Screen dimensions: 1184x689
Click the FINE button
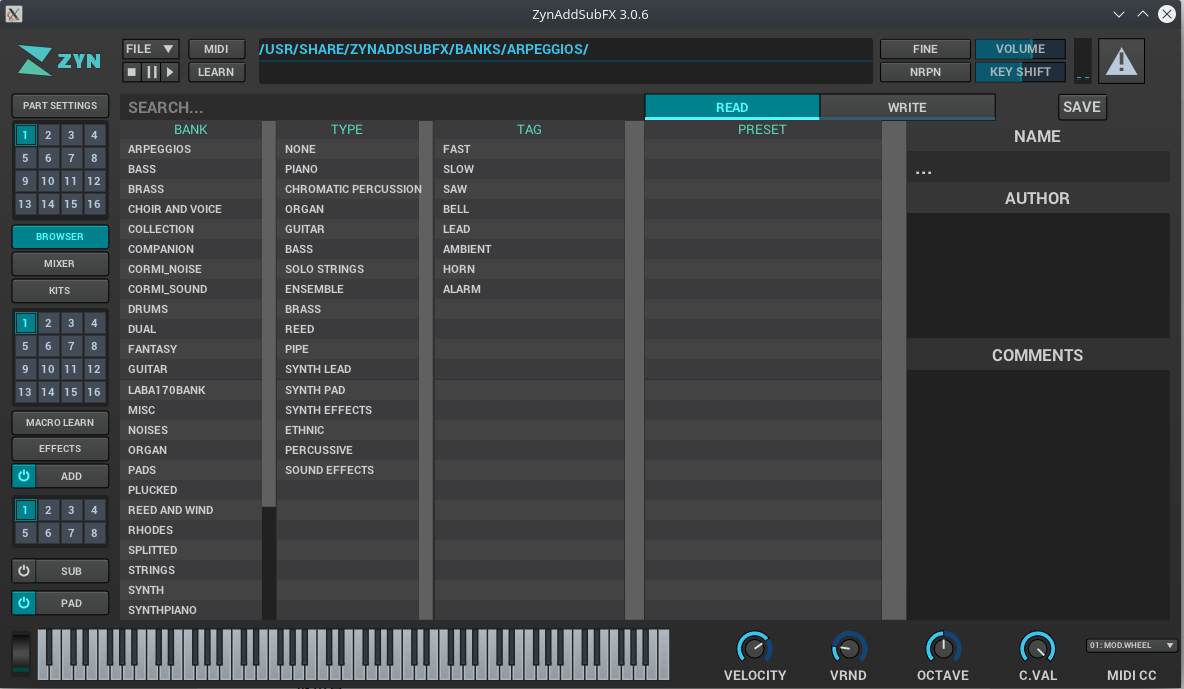925,49
